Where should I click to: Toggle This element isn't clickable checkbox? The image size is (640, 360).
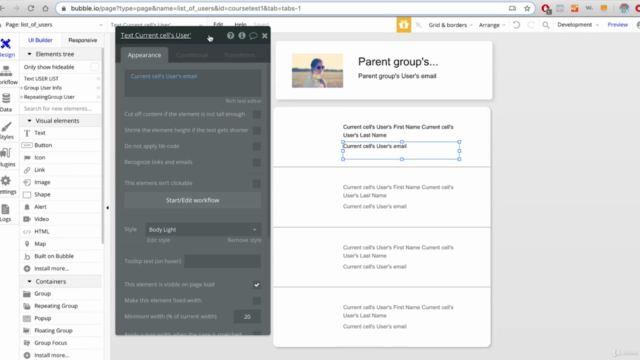257,183
